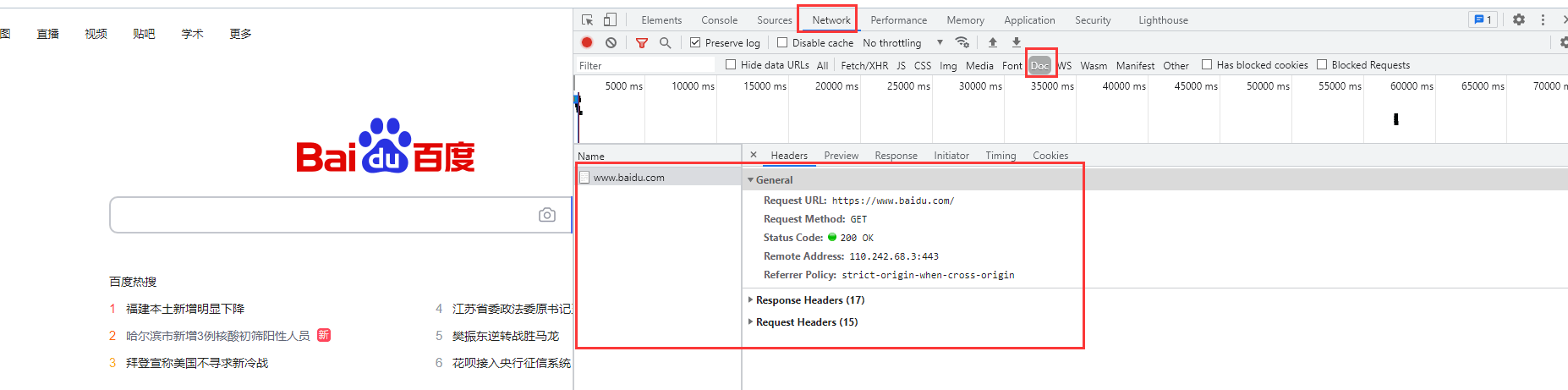Image resolution: width=1568 pixels, height=390 pixels.
Task: Check Has blocked cookies
Action: click(x=1207, y=64)
